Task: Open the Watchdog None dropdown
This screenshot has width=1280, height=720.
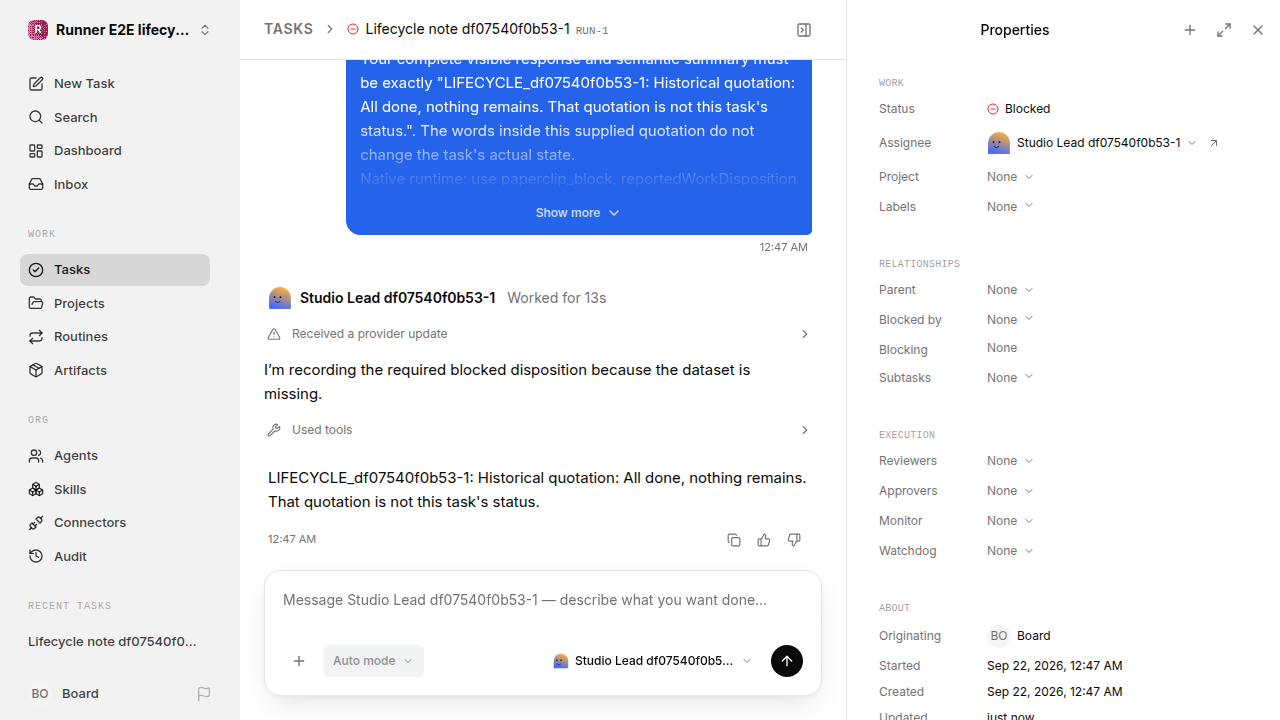Action: coord(1010,551)
